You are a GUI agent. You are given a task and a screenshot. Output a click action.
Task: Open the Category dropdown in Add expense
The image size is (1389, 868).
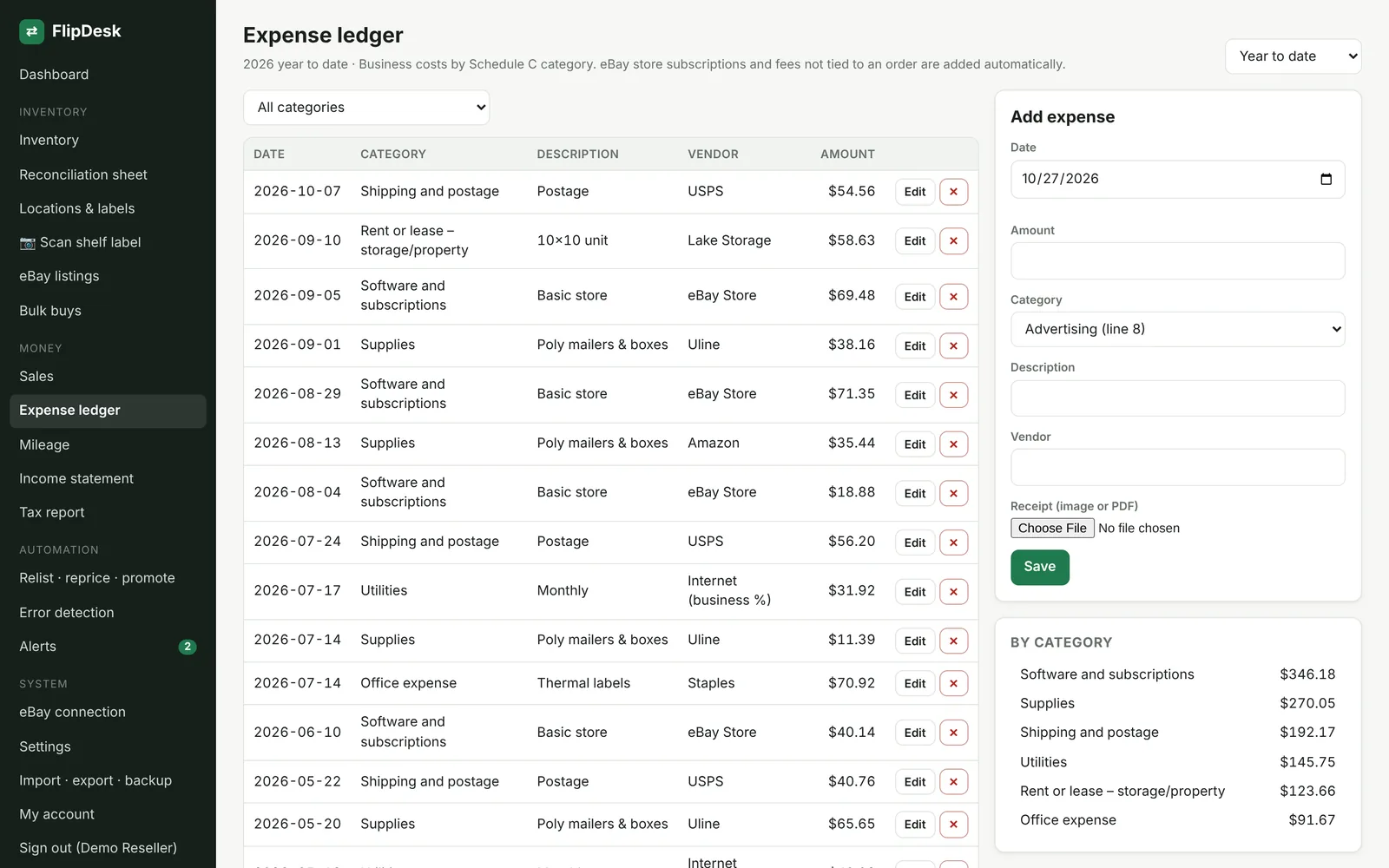(1177, 329)
